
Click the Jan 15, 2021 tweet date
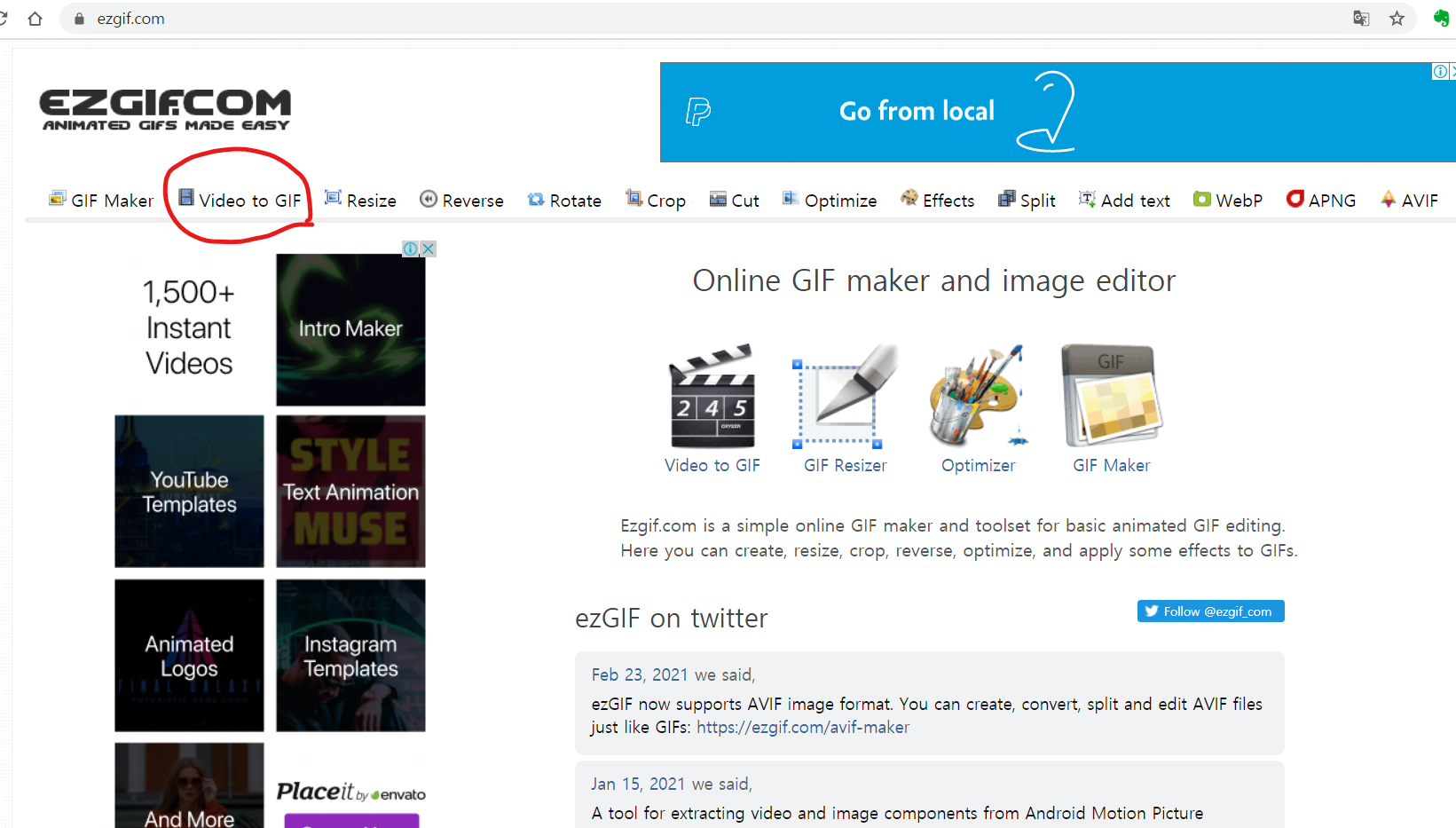click(639, 784)
